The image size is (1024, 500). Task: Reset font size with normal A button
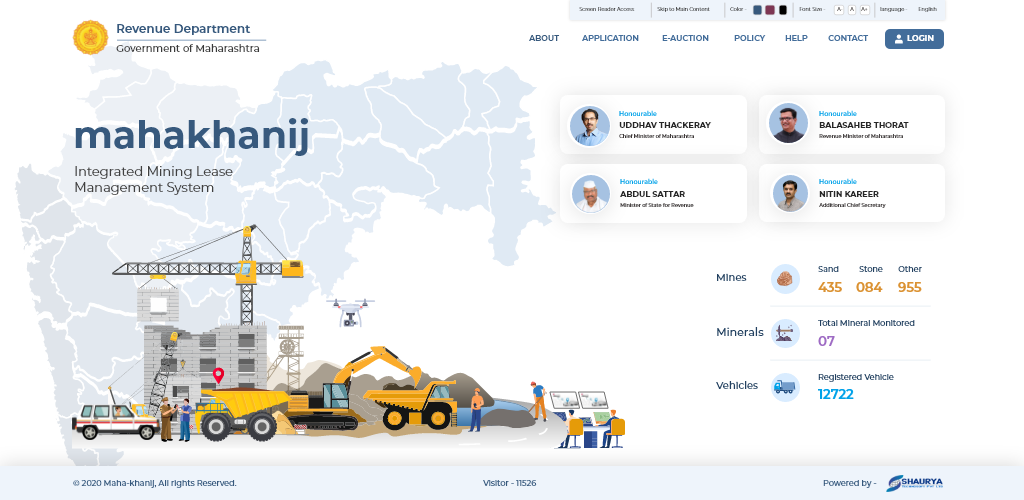click(852, 10)
